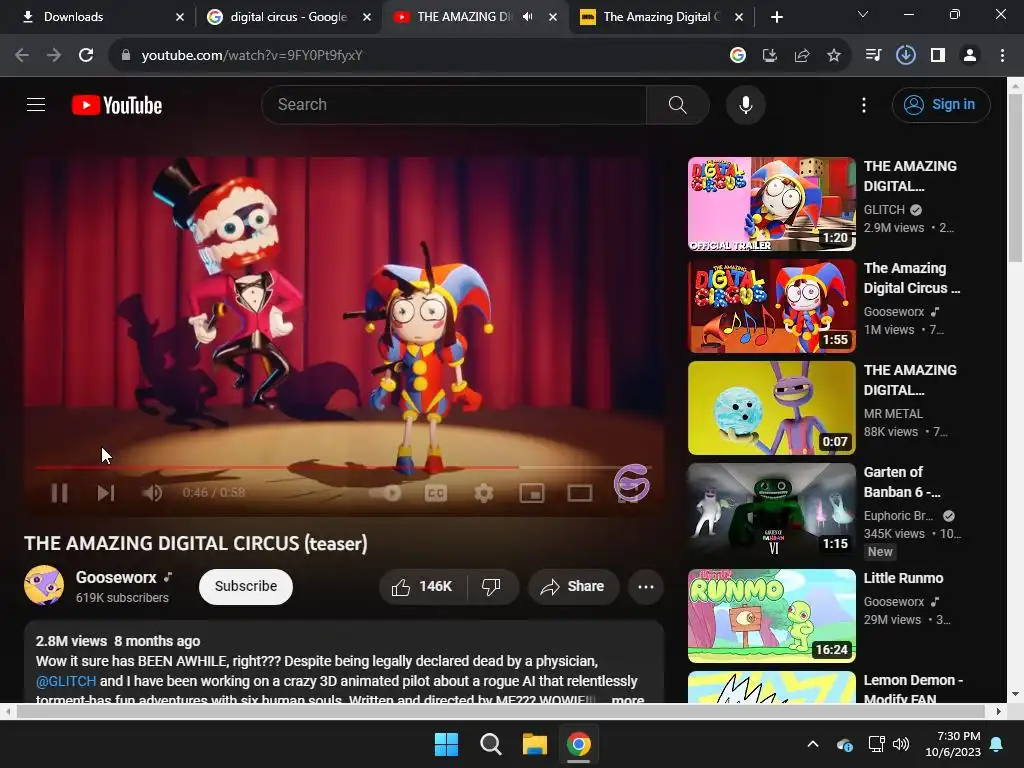Click Sign in
1024x768 pixels.
(x=941, y=104)
